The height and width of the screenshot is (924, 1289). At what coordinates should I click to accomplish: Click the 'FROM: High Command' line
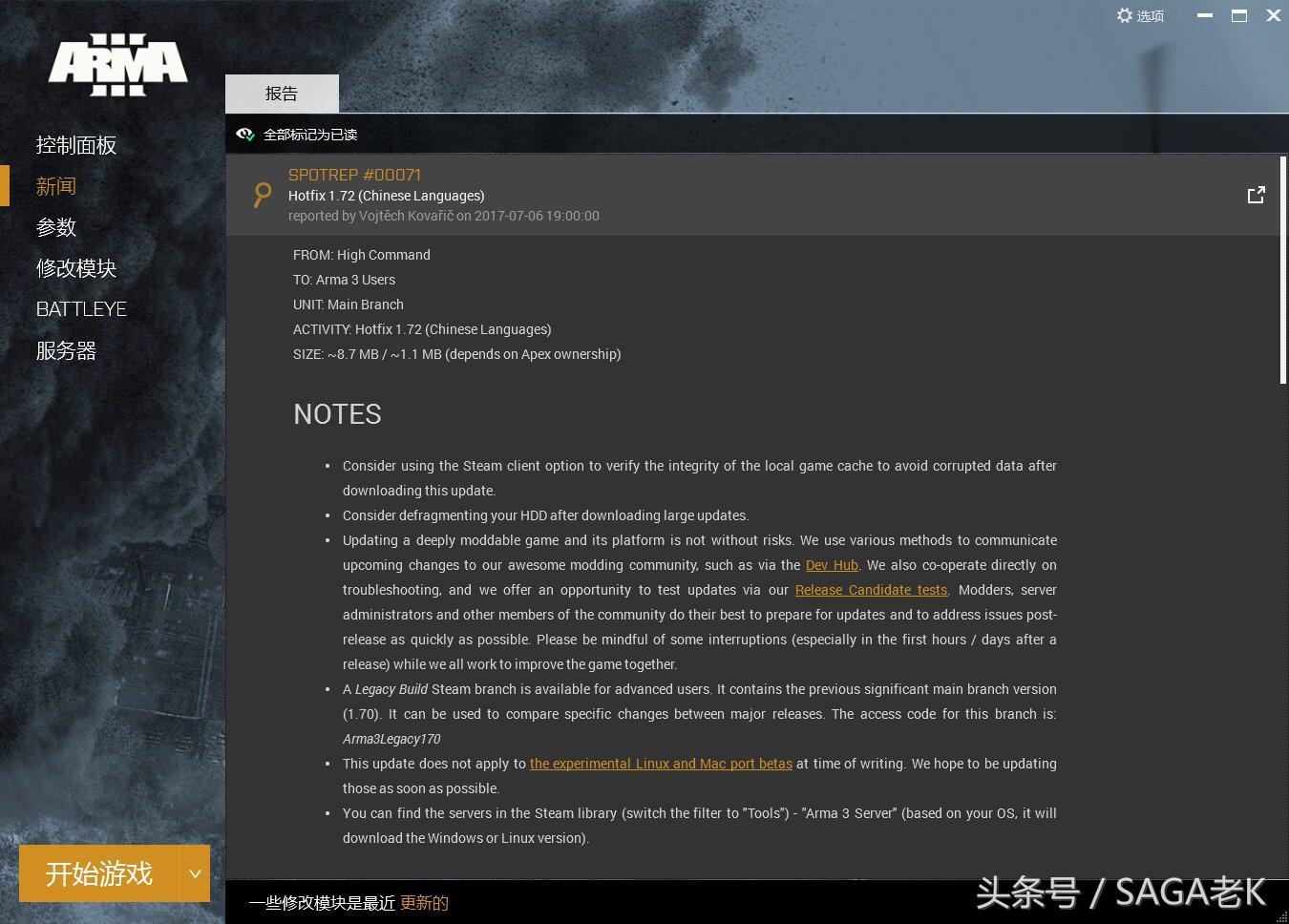click(x=362, y=255)
